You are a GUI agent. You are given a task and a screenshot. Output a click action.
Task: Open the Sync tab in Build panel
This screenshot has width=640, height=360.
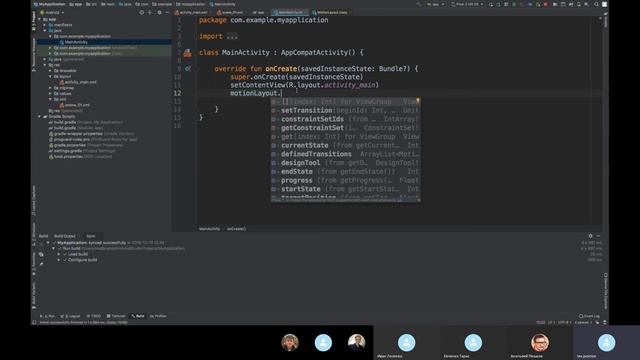click(x=91, y=236)
